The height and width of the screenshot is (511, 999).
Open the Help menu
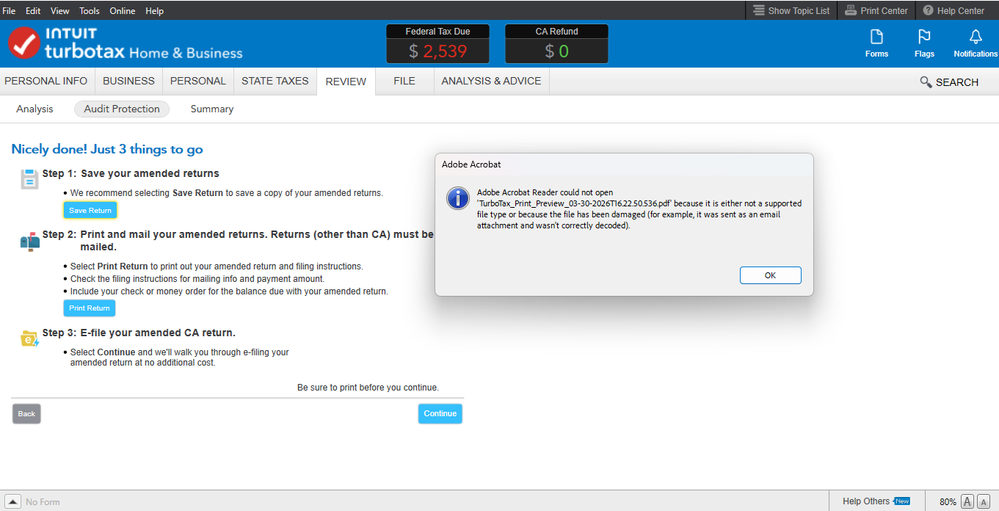coord(154,11)
